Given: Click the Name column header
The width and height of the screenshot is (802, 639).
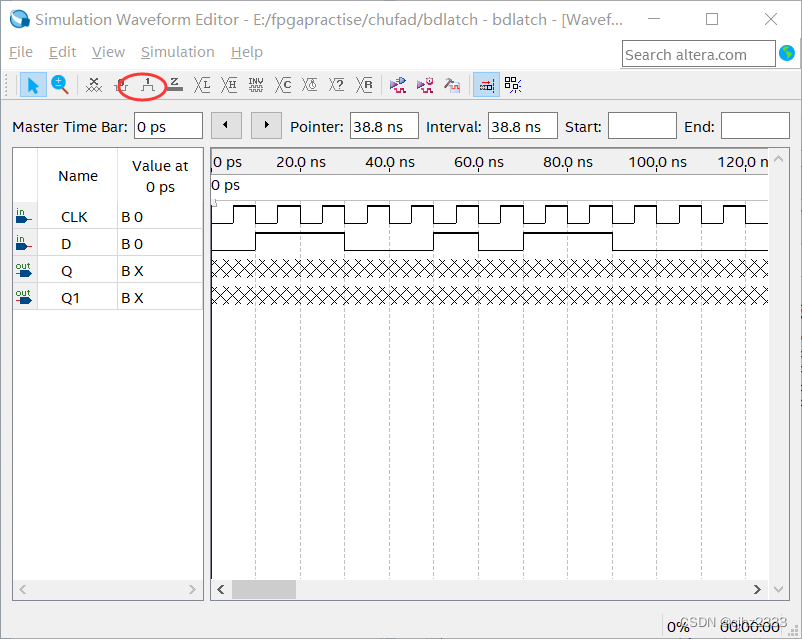Looking at the screenshot, I should 78,175.
